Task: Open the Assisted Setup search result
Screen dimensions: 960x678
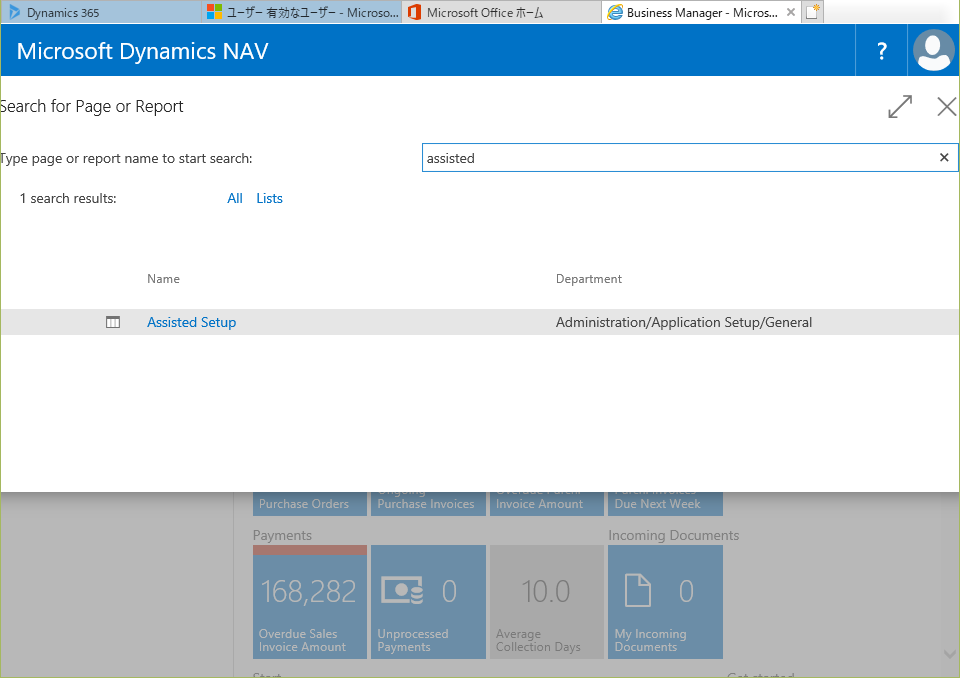Action: tap(192, 322)
